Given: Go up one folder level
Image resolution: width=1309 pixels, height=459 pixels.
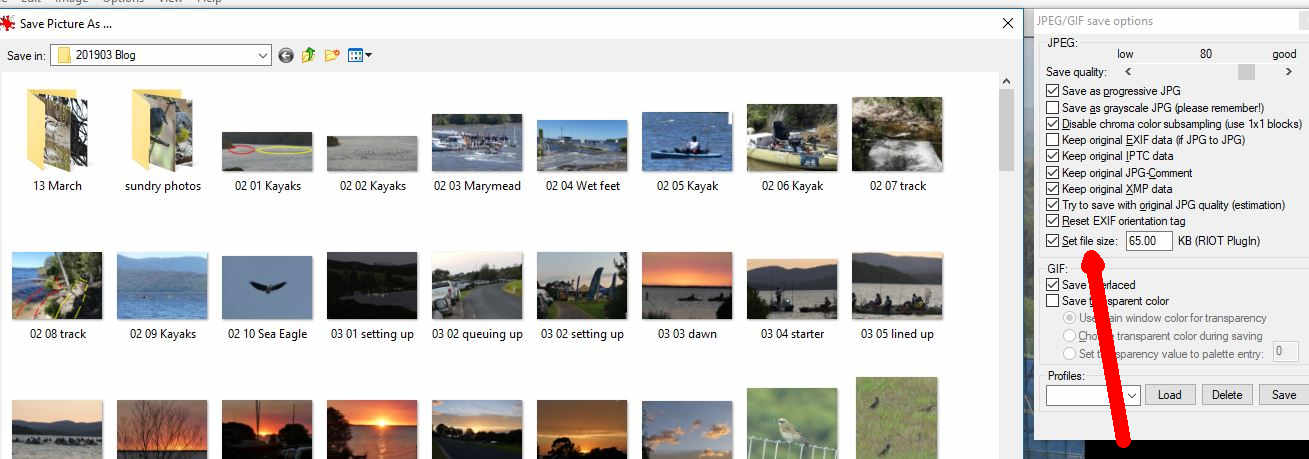Looking at the screenshot, I should [309, 55].
